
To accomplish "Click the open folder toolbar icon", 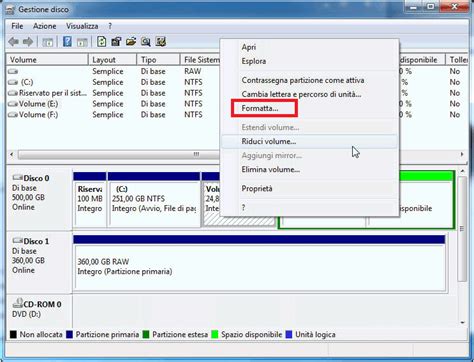I will [131, 42].
